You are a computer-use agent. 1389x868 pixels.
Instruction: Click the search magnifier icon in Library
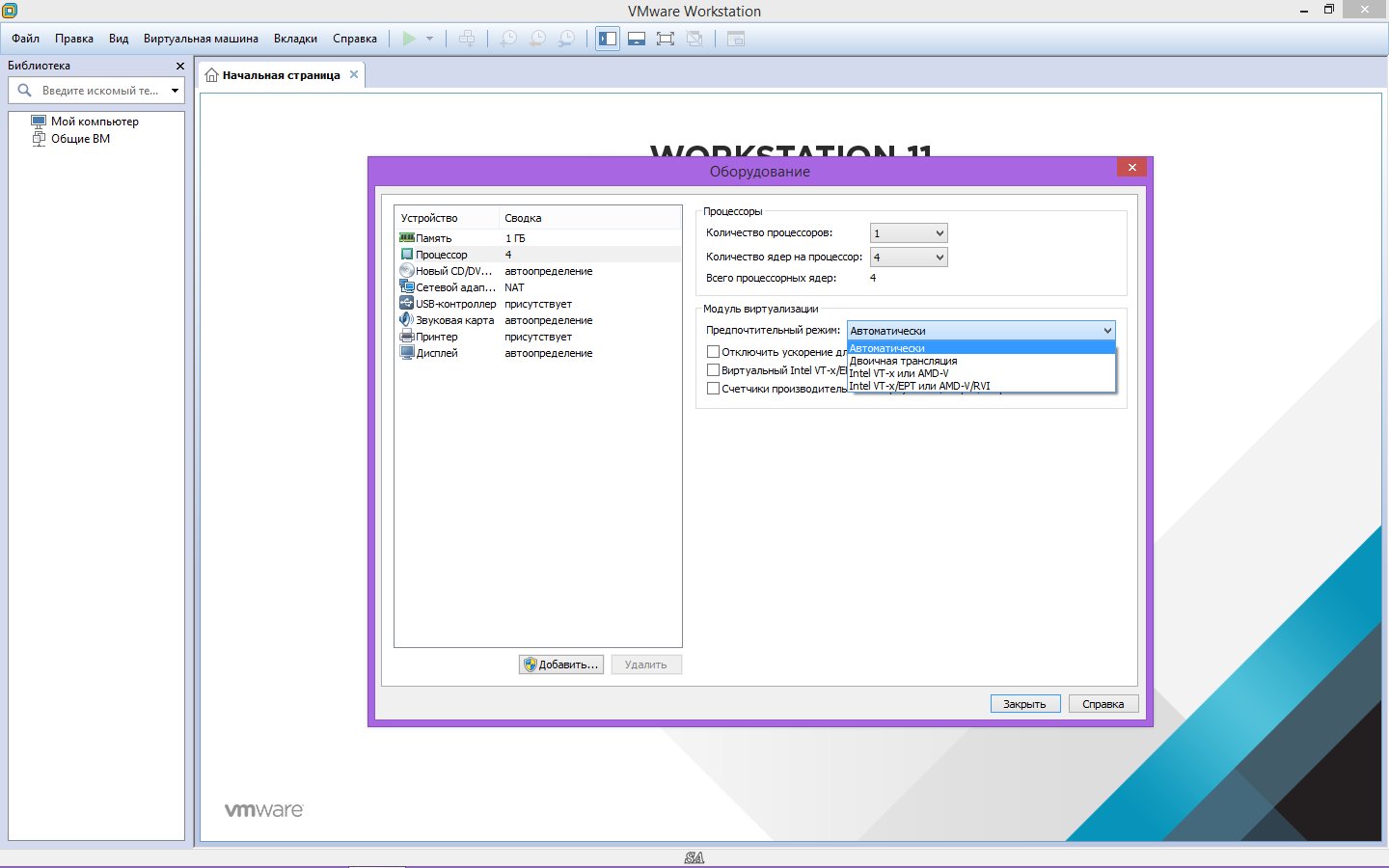pyautogui.click(x=25, y=90)
